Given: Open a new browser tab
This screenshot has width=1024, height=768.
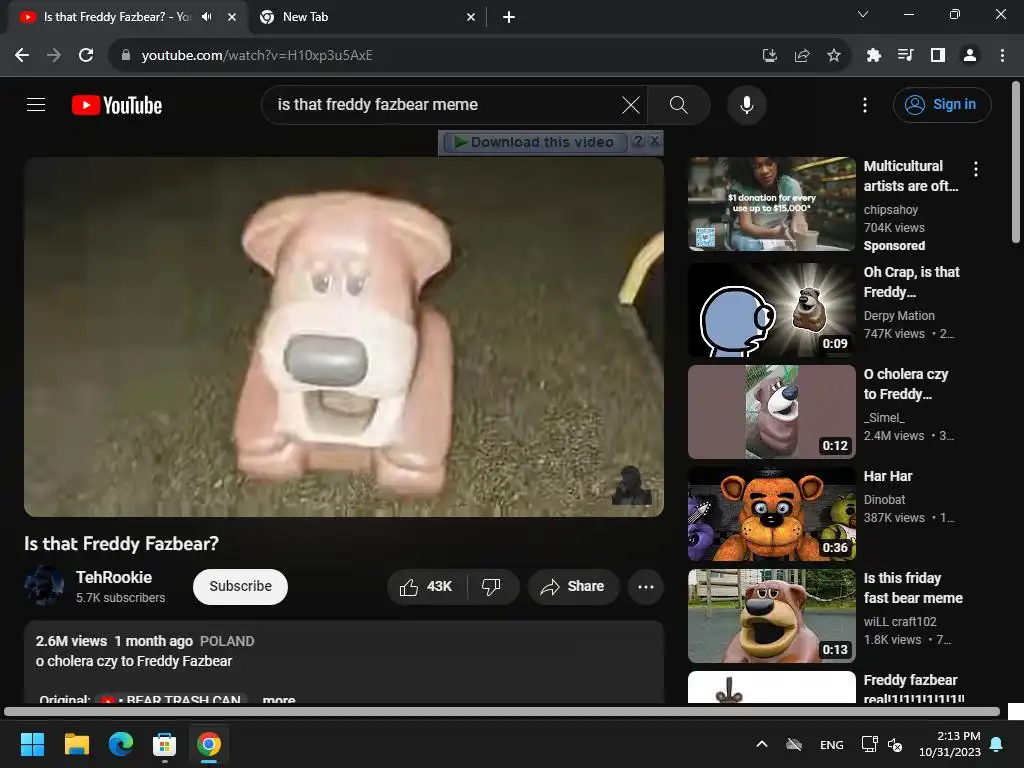Looking at the screenshot, I should click(x=509, y=17).
